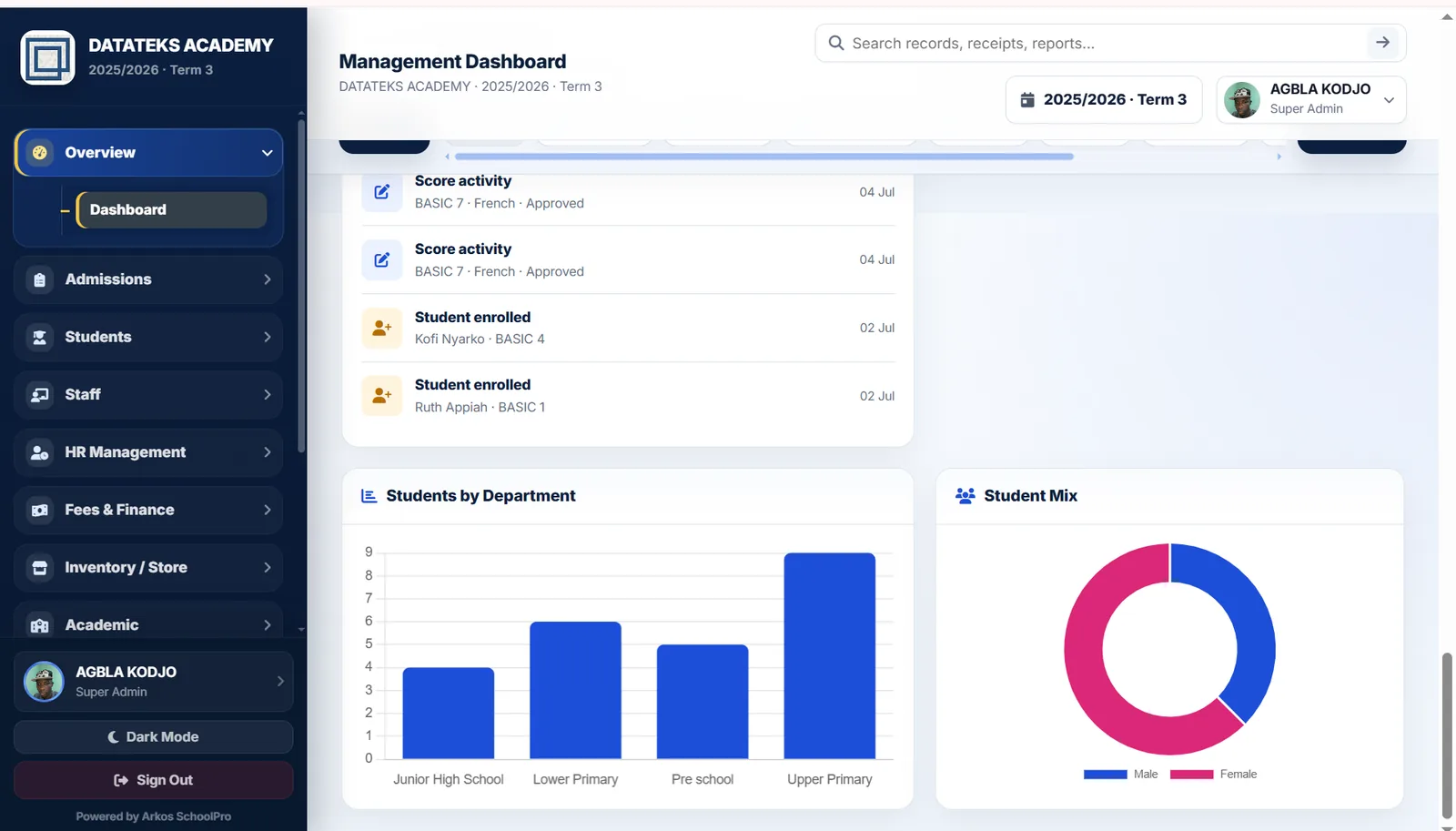Open the Inventory / Store menu
Image resolution: width=1456 pixels, height=831 pixels.
click(x=148, y=568)
